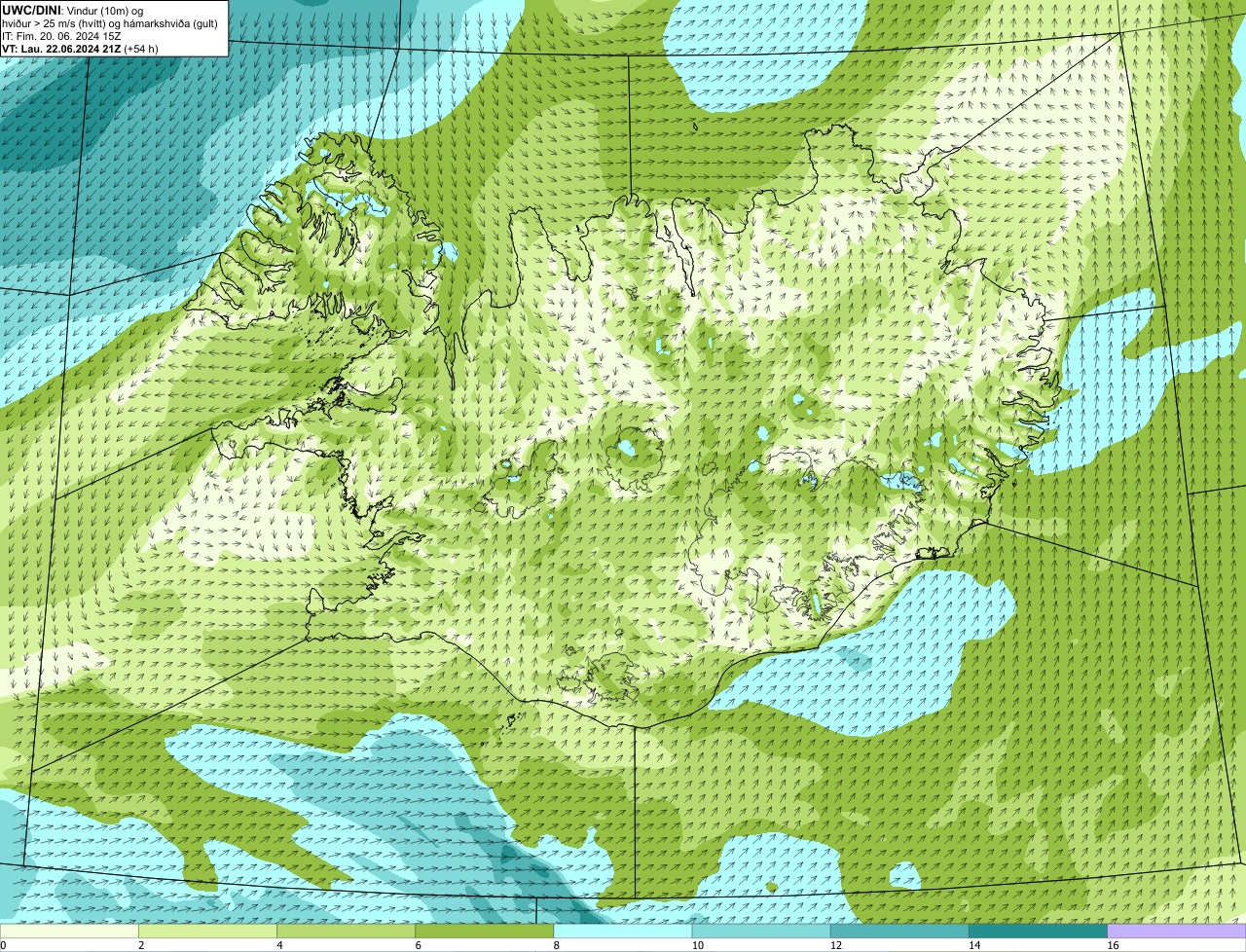1246x952 pixels.
Task: Click the 'UWC/DINI: Vindur (10m) og' title line
Action: [73, 10]
